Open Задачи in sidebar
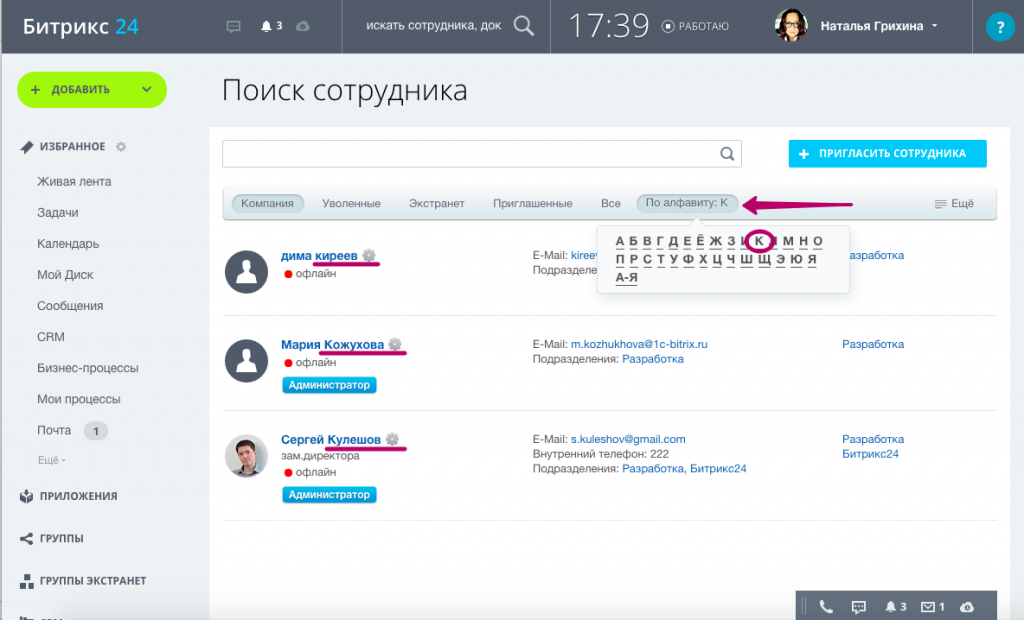 point(57,212)
